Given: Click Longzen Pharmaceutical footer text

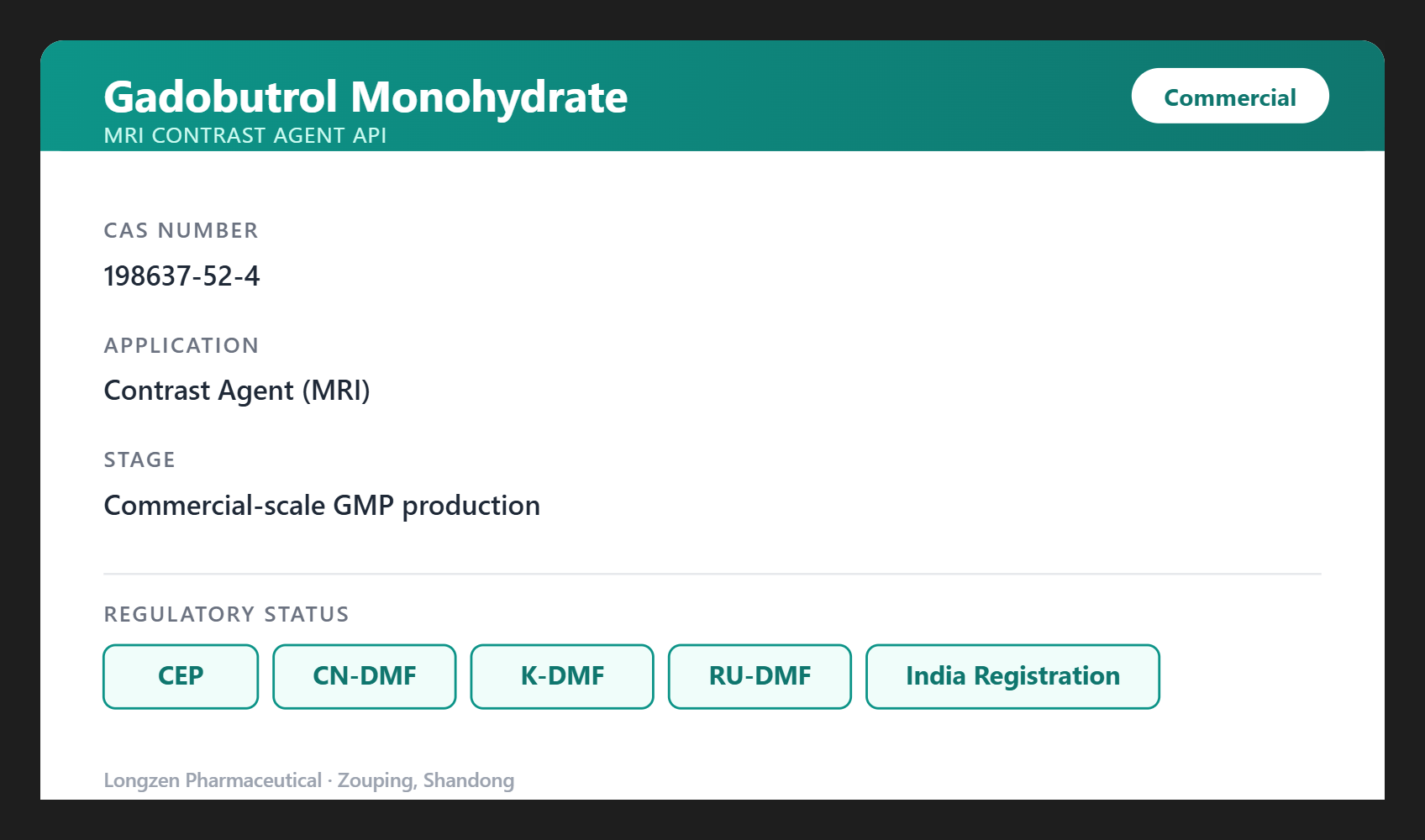Looking at the screenshot, I should pos(308,780).
